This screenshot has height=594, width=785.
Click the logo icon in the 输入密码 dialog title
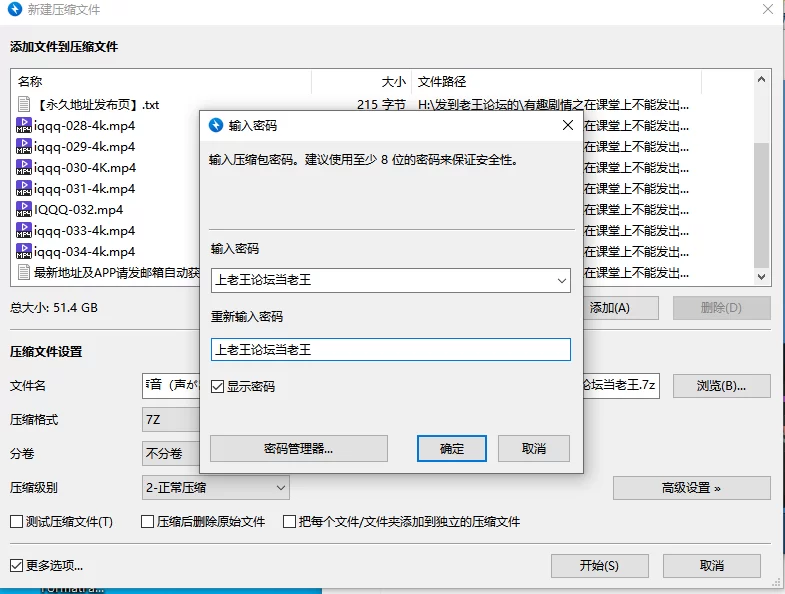[x=216, y=125]
